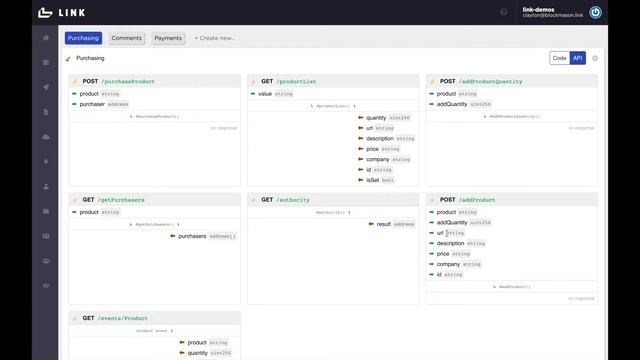640x360 pixels.
Task: Click the /getPurchasers endpoint path
Action: click(x=121, y=200)
